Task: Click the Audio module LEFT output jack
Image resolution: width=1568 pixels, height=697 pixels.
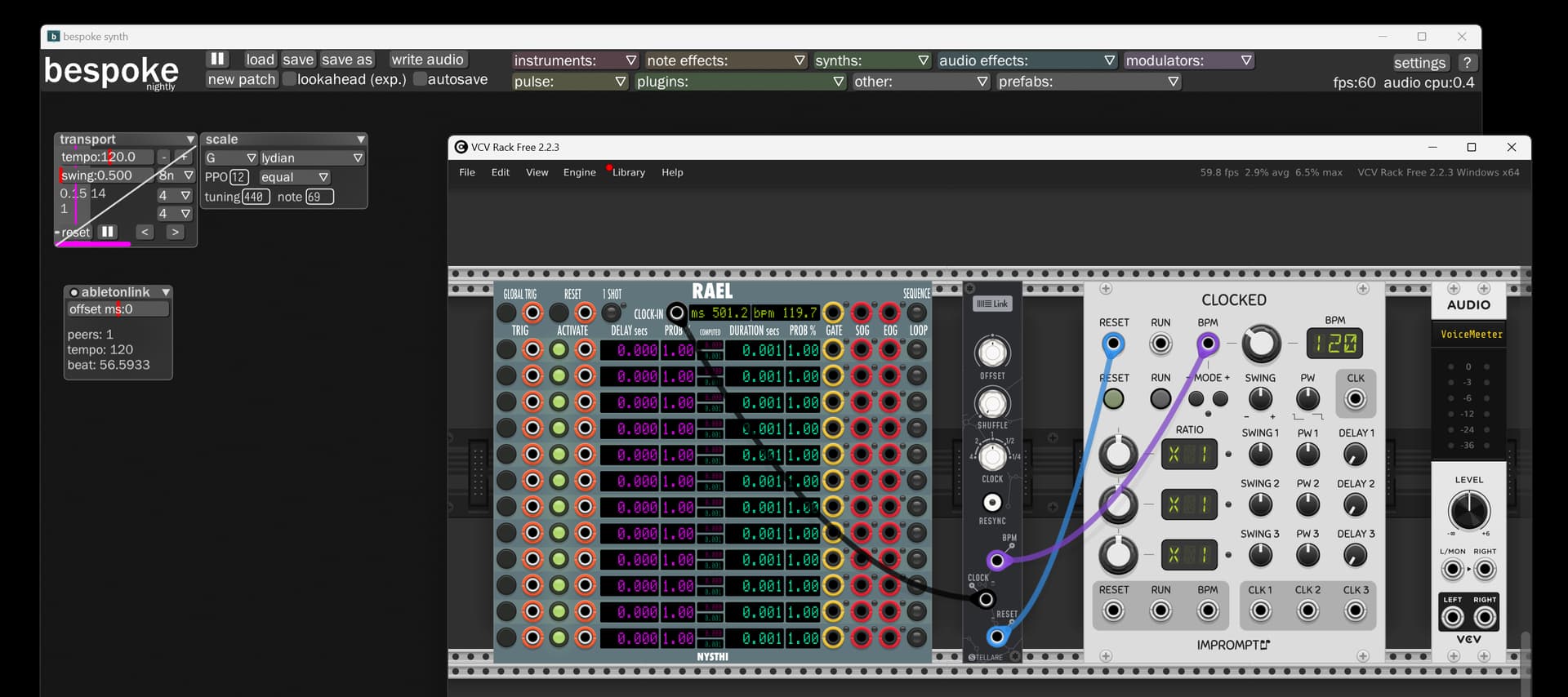Action: coord(1452,618)
